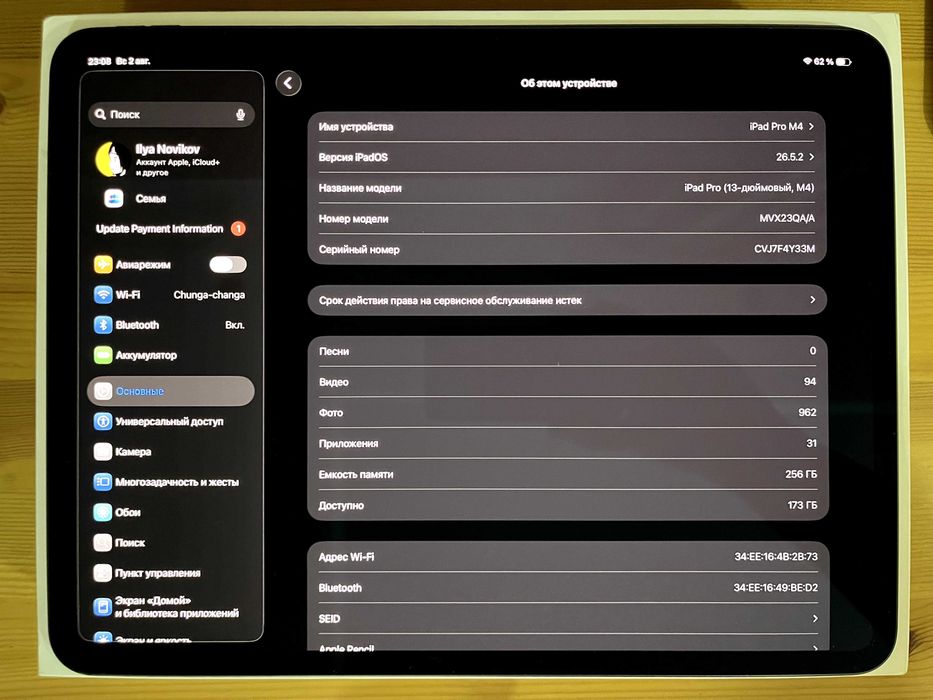
Task: Tap the Видео count 94
Action: point(810,382)
